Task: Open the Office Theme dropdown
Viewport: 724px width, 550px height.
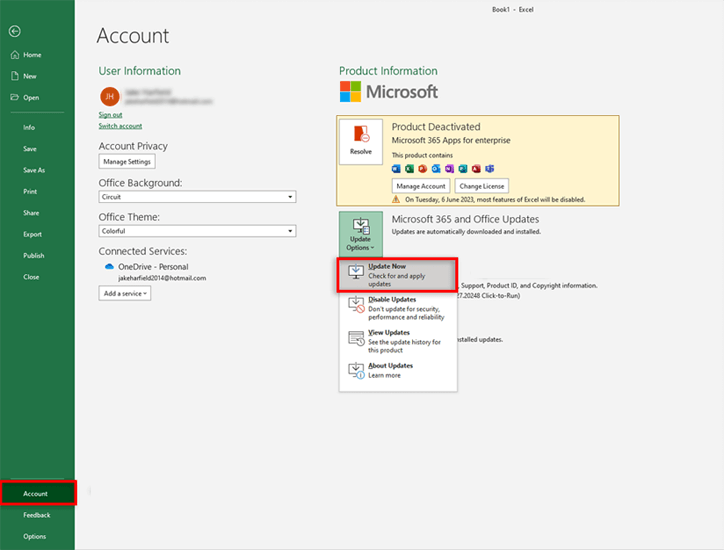Action: point(197,231)
